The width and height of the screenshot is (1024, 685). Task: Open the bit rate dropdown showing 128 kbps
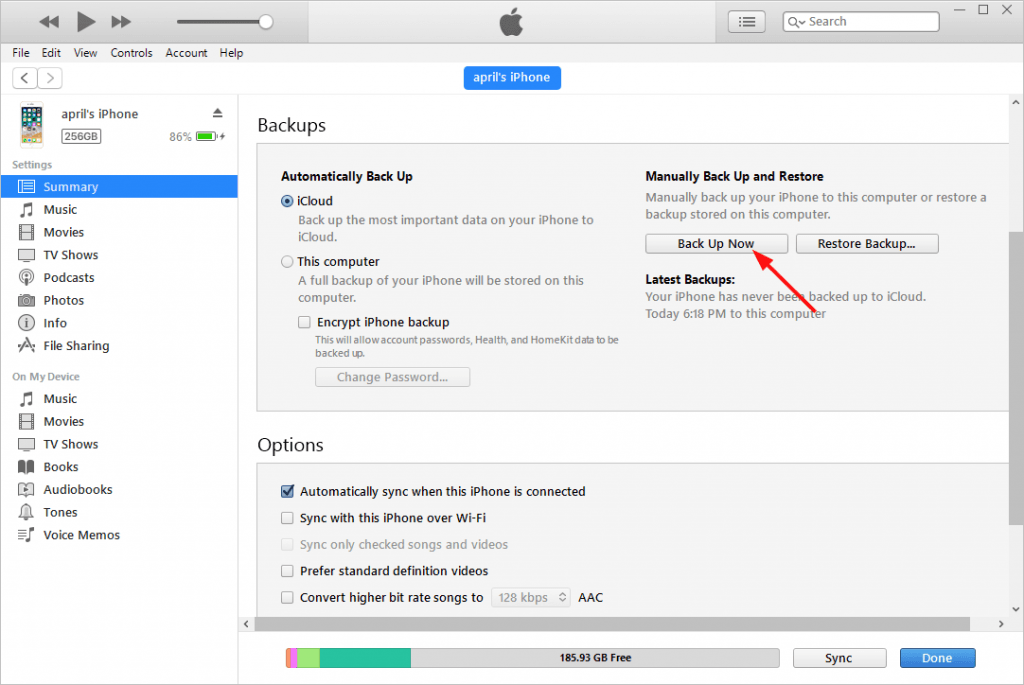coord(530,597)
